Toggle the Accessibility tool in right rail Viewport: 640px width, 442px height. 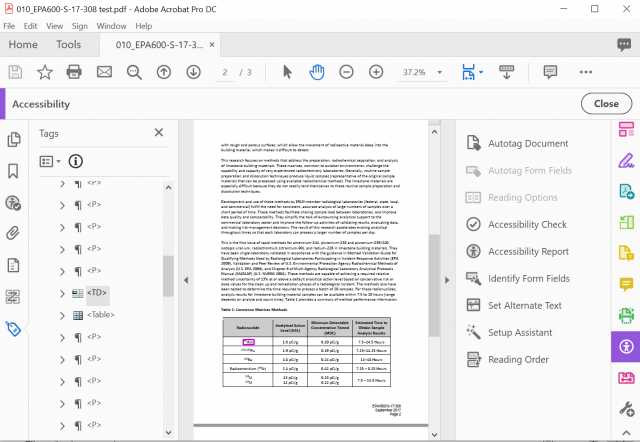[x=625, y=346]
